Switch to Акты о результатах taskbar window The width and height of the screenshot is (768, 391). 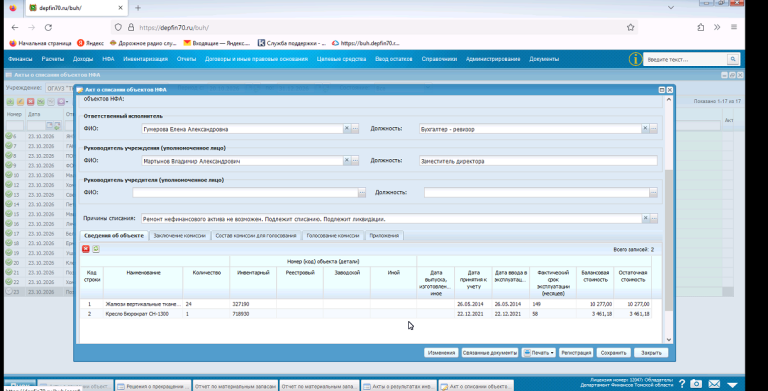(398, 386)
